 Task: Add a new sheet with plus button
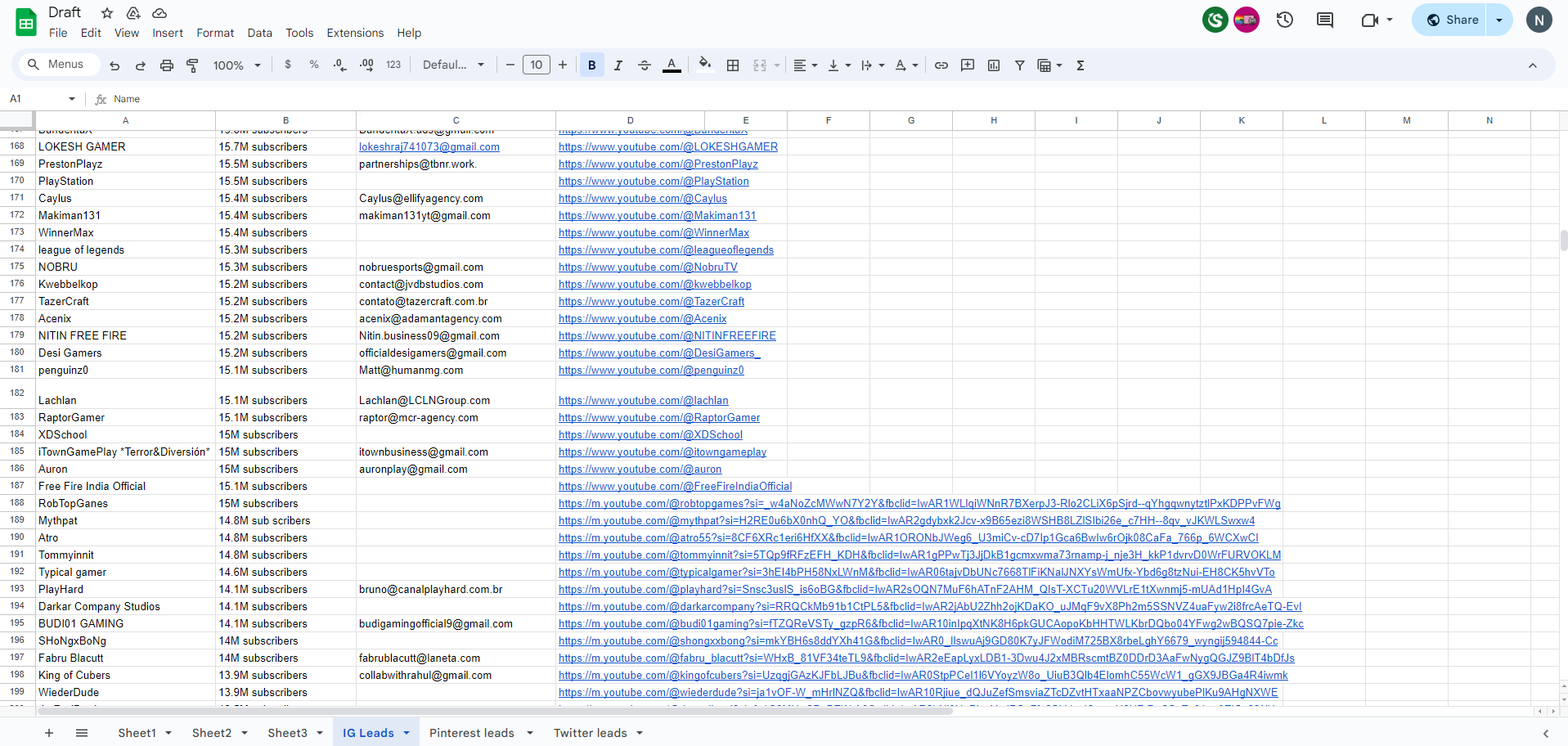49,733
